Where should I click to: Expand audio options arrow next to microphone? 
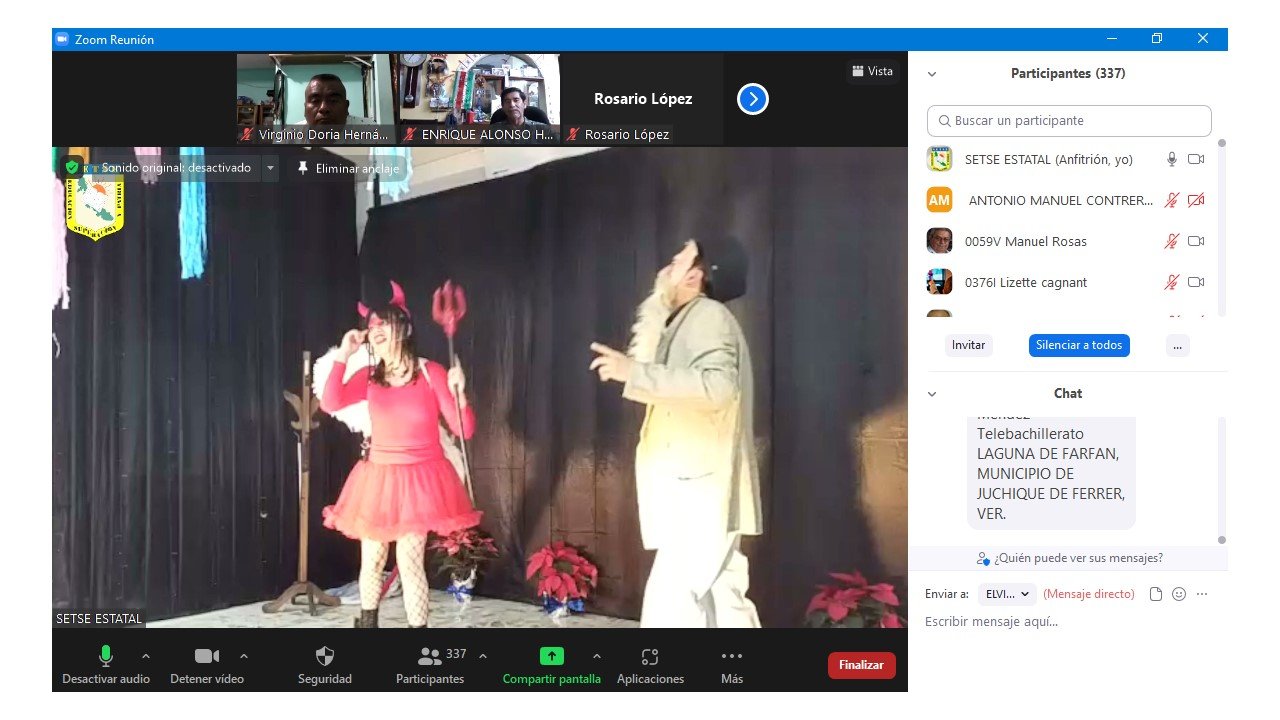pyautogui.click(x=146, y=656)
